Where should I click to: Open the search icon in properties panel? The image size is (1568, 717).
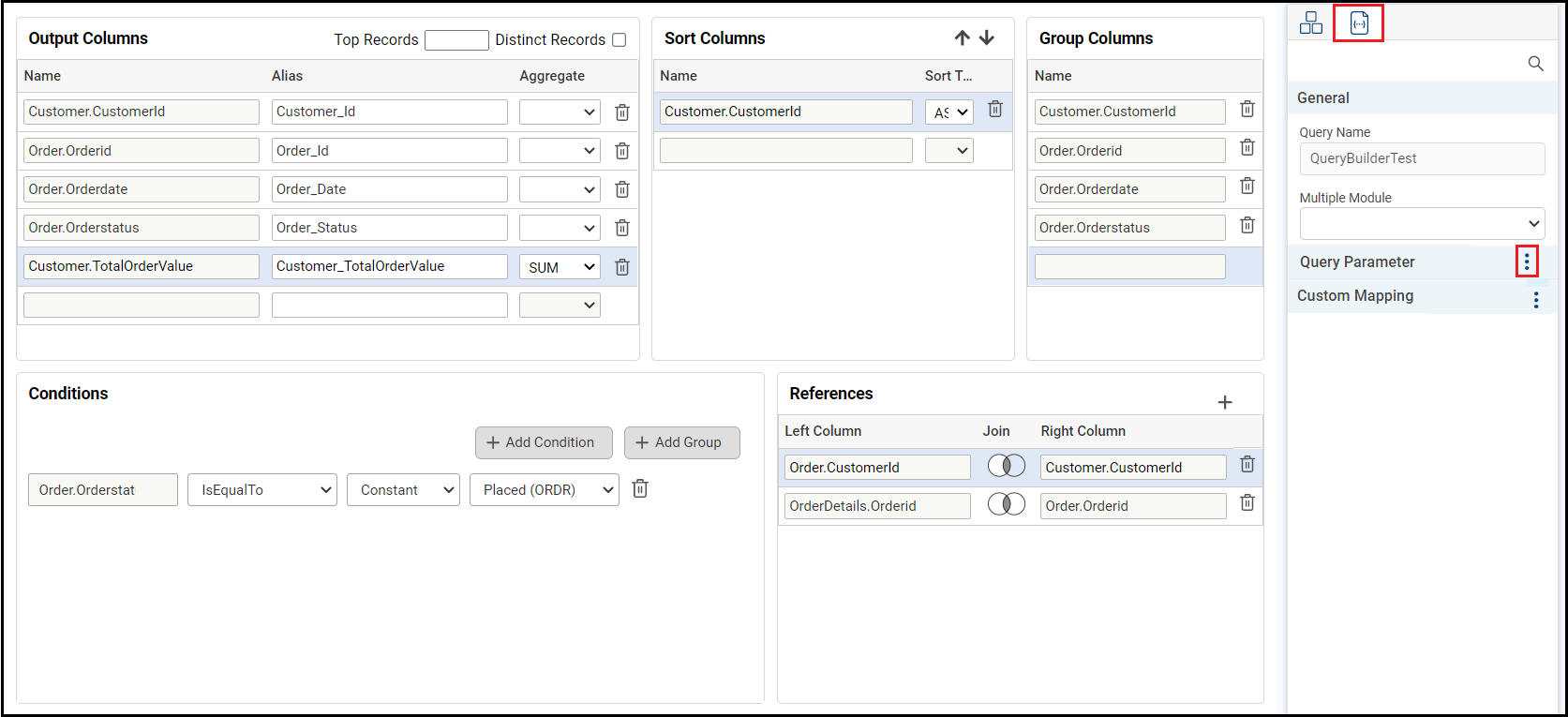[x=1535, y=64]
